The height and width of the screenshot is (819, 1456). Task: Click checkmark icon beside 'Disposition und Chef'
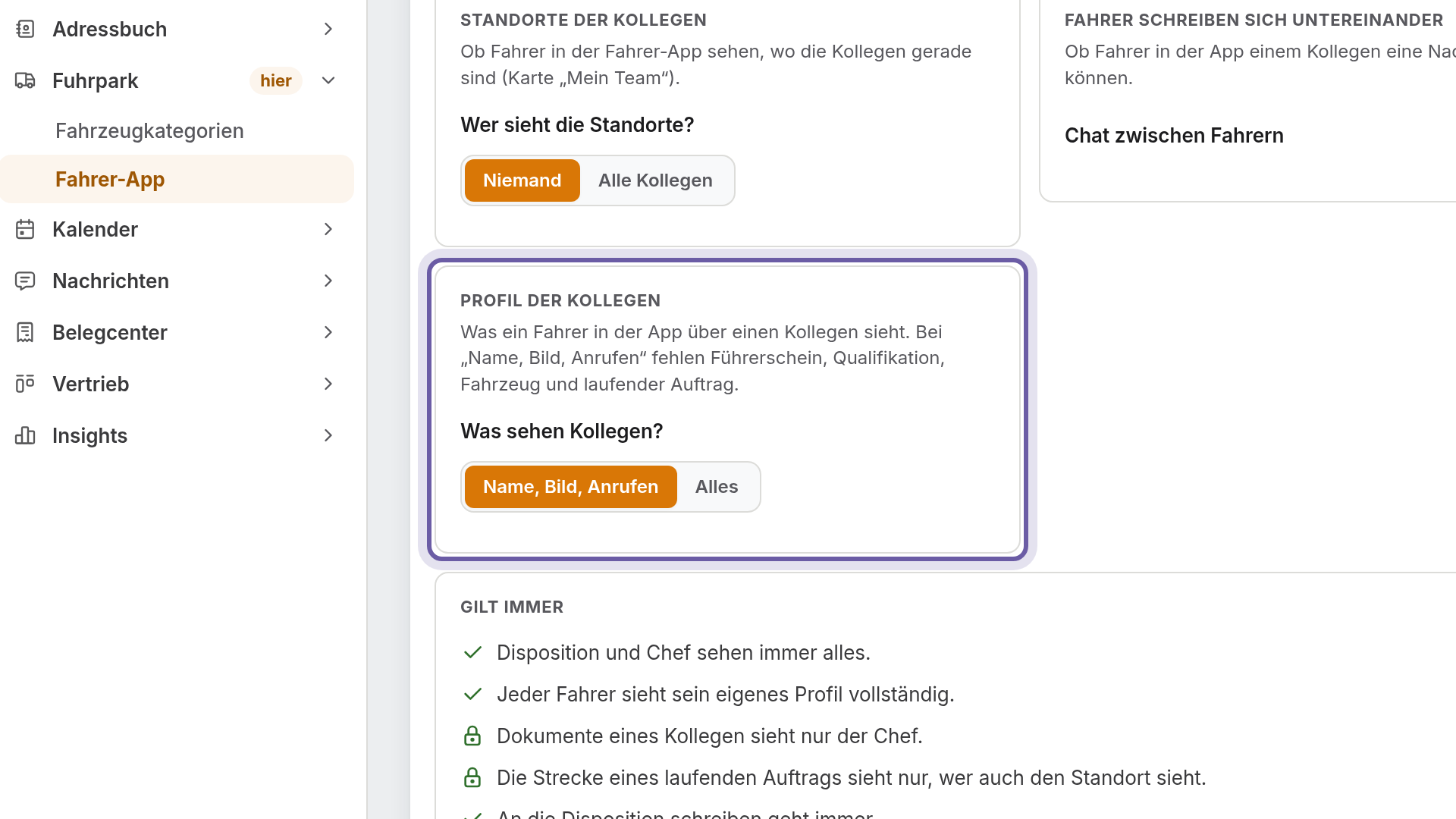click(472, 652)
